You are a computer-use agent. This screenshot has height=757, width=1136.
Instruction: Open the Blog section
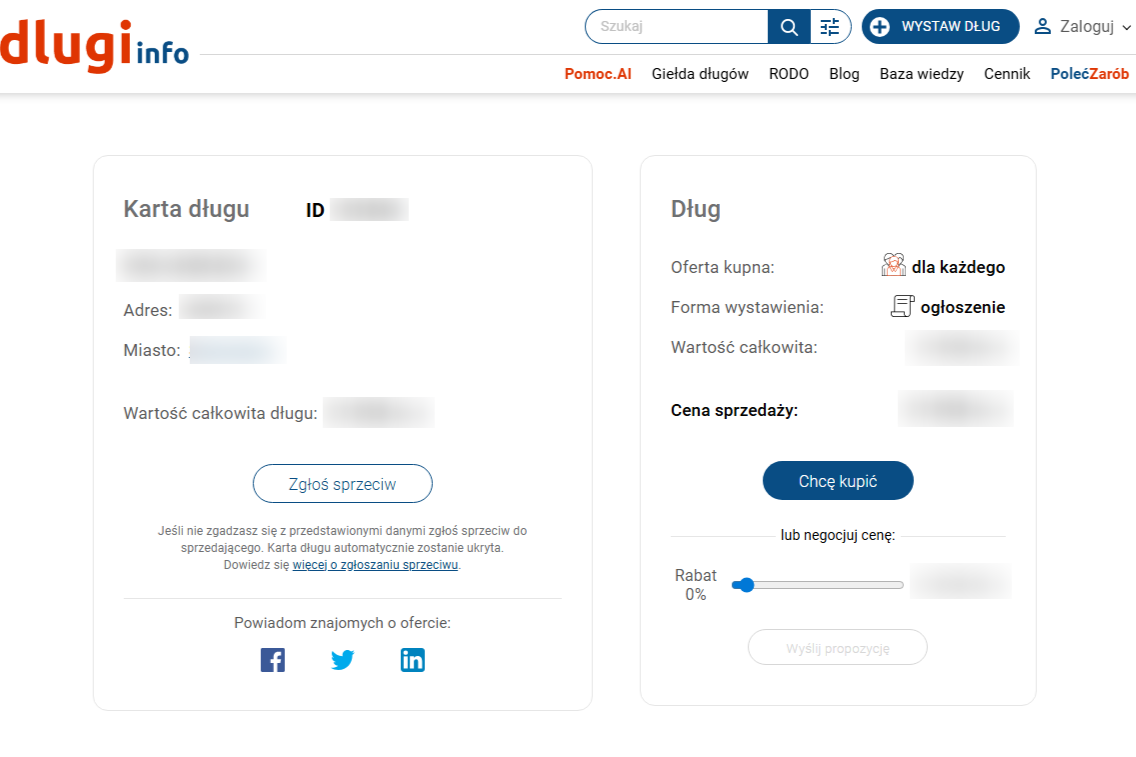click(x=844, y=74)
